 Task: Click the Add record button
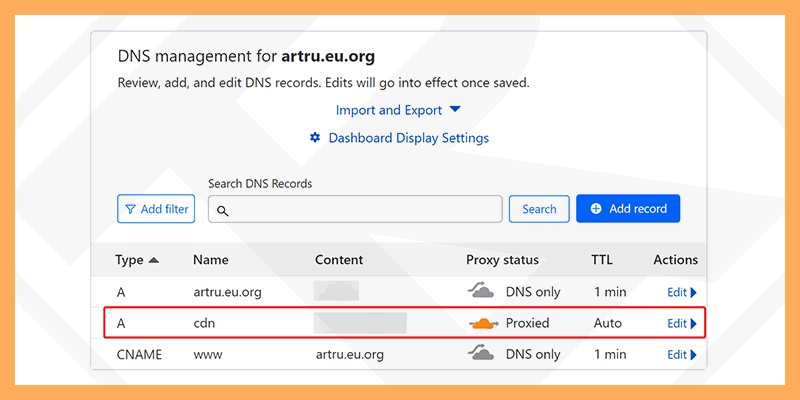coord(628,209)
